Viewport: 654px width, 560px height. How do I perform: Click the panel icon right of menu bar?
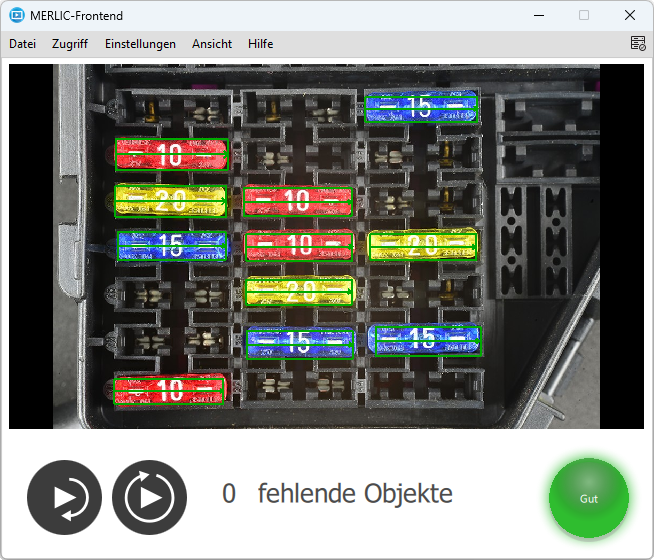pyautogui.click(x=637, y=44)
